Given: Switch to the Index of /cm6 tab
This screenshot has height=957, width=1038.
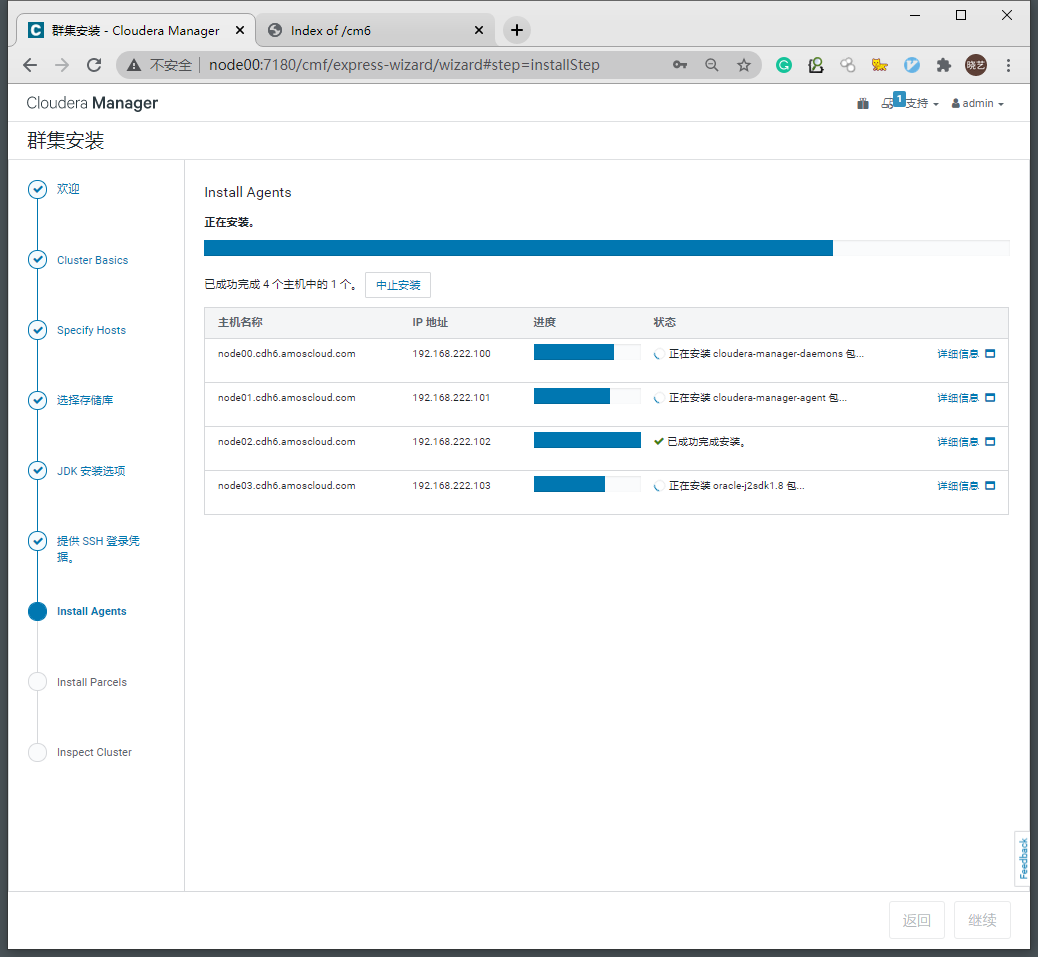Looking at the screenshot, I should (x=375, y=30).
